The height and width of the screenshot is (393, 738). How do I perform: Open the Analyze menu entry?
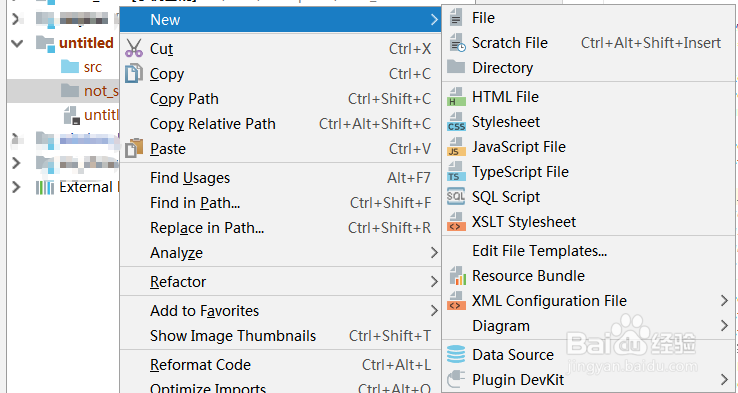coord(281,253)
